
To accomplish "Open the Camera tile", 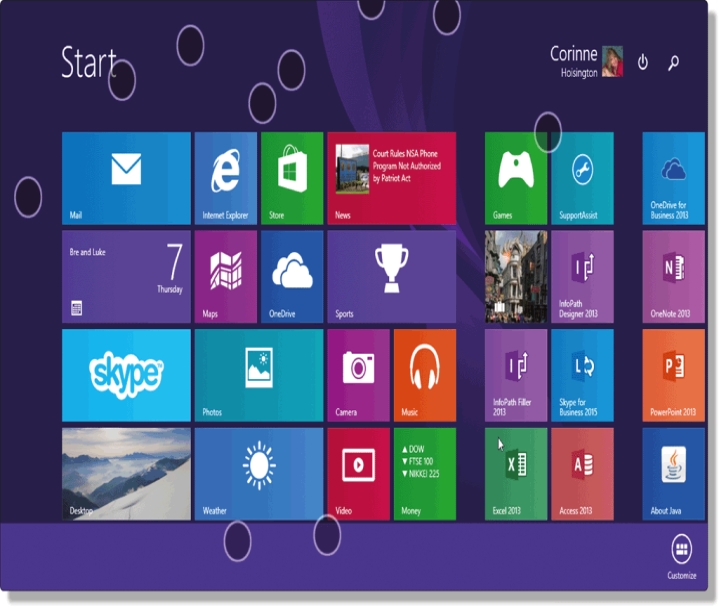I will 359,375.
